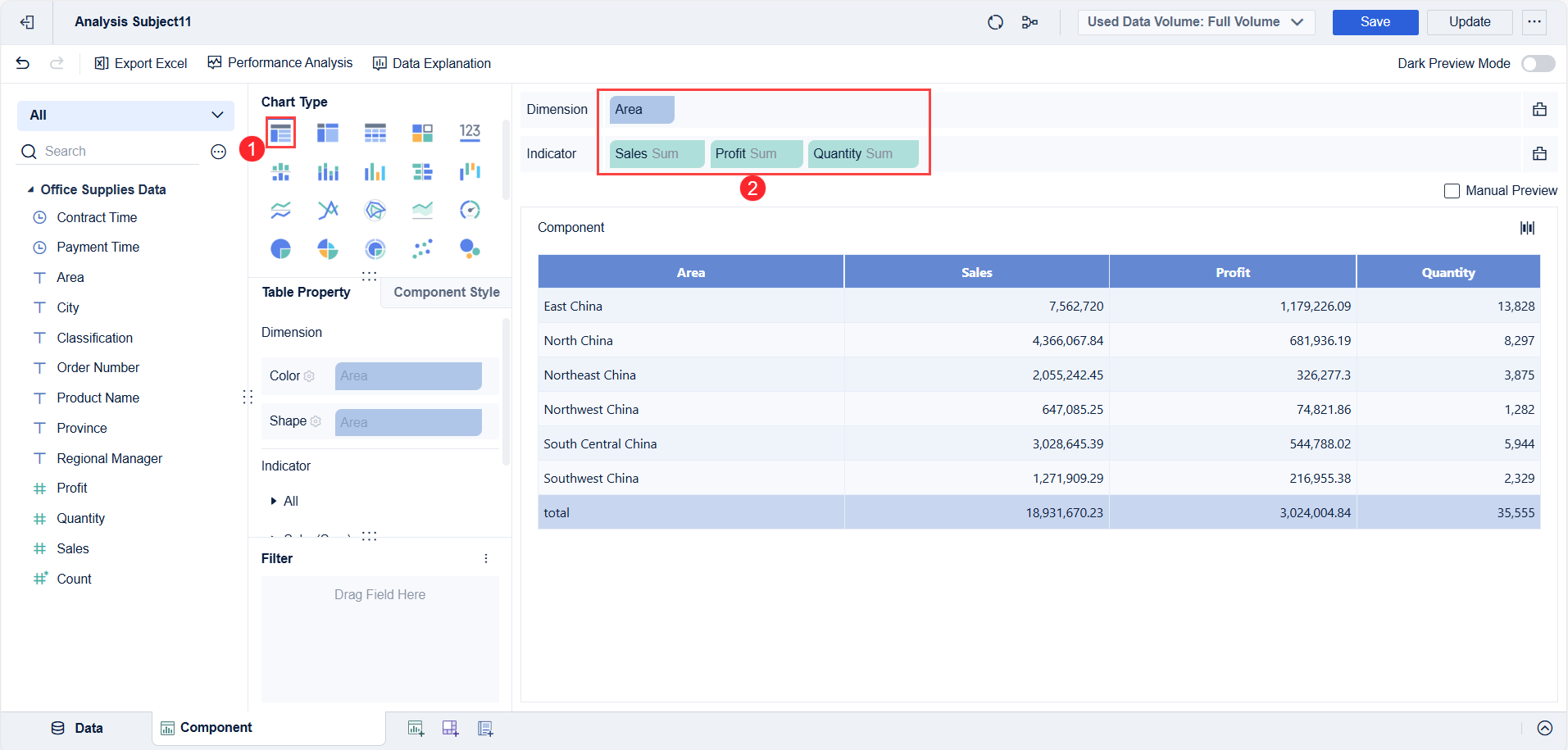Click Export Excel

click(x=141, y=63)
